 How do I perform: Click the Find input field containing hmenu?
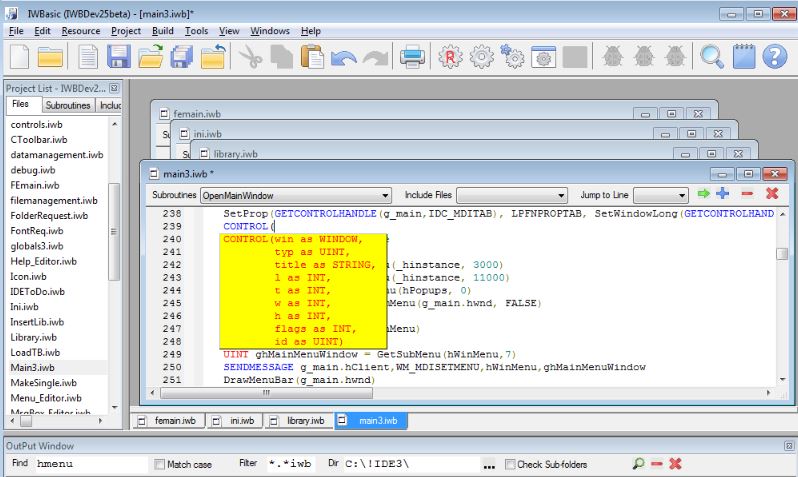pos(92,464)
